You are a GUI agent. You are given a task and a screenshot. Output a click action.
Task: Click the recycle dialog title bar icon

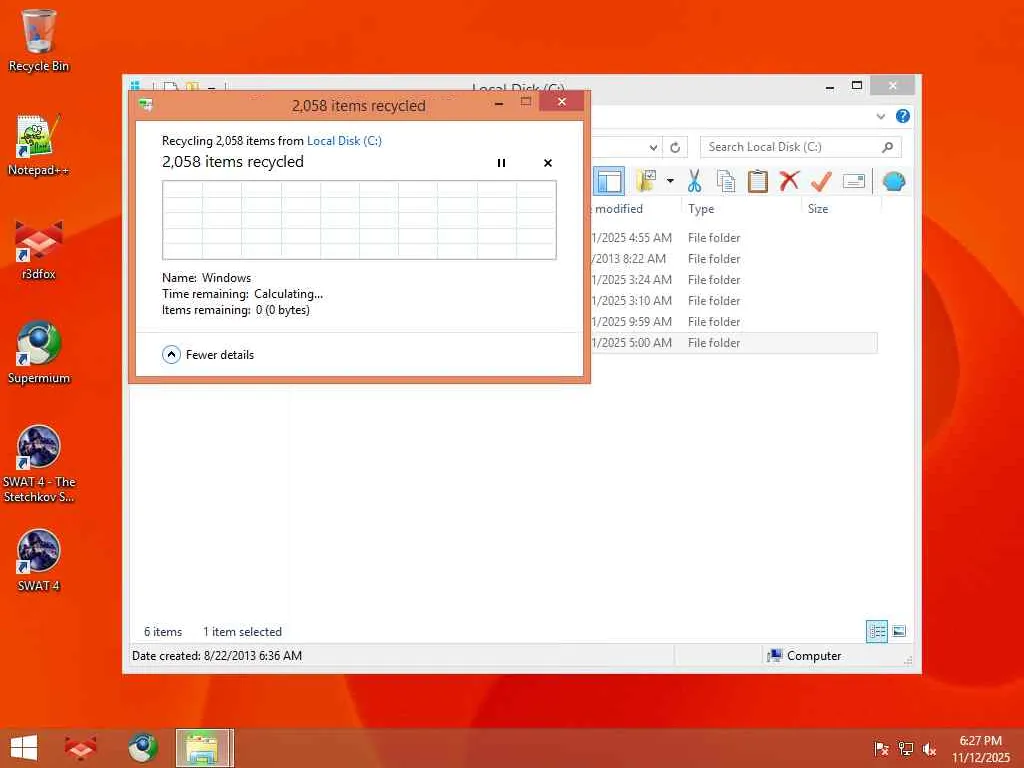[x=146, y=104]
